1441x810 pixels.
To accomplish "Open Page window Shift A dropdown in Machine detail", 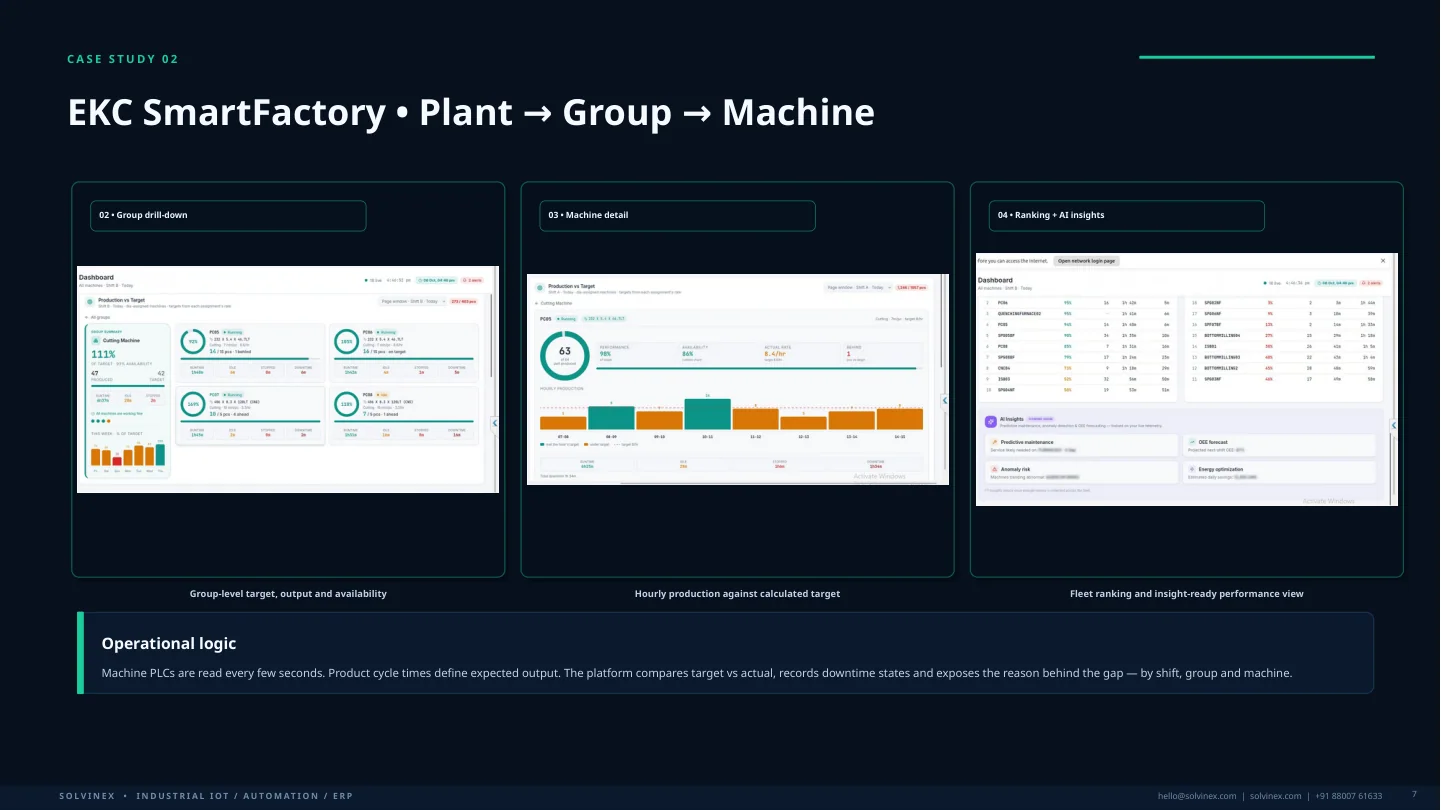I will (859, 287).
